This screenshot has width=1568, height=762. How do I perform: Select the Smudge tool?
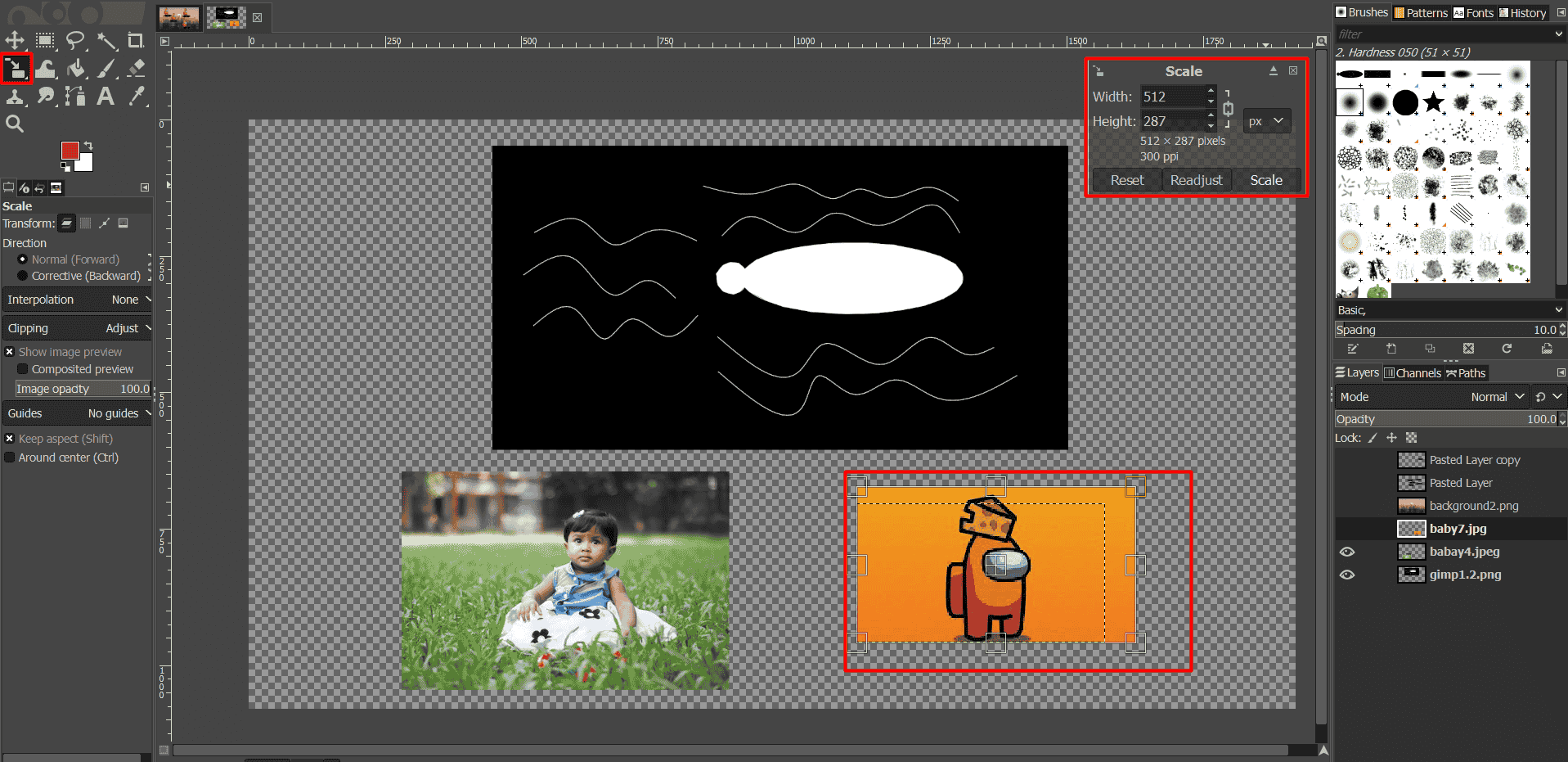point(46,97)
